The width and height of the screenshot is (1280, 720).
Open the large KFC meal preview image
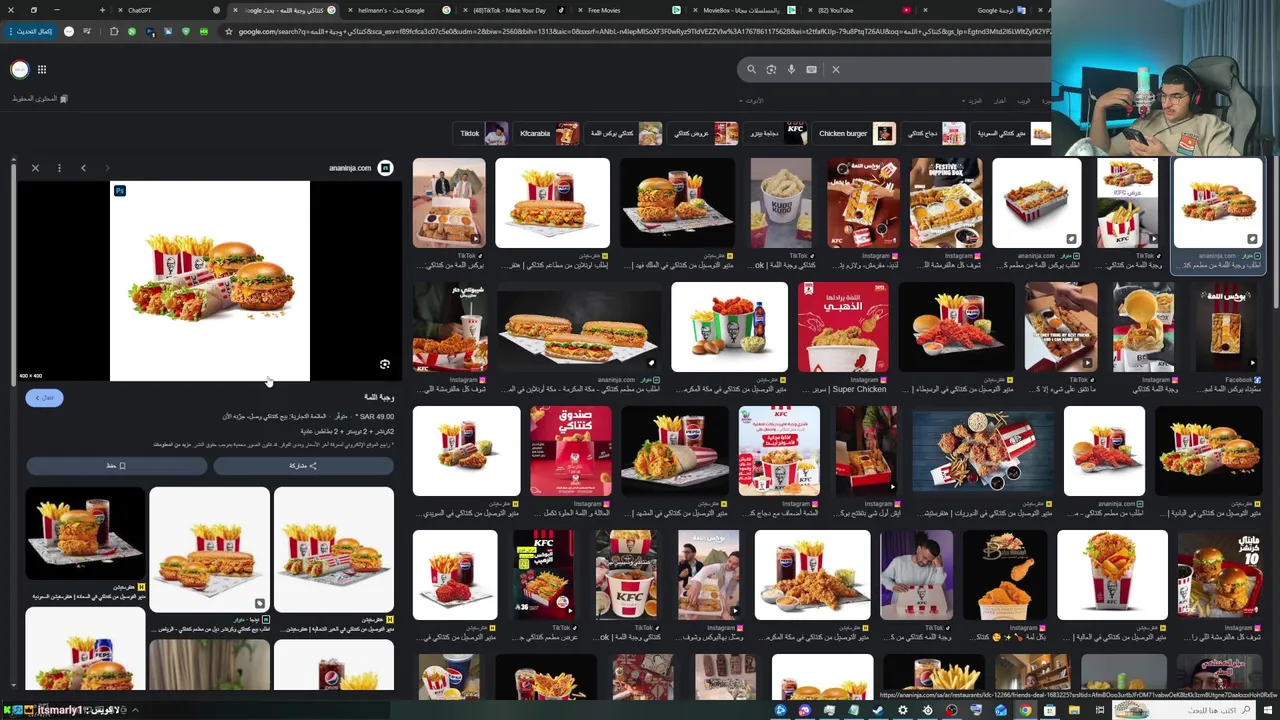pyautogui.click(x=210, y=281)
